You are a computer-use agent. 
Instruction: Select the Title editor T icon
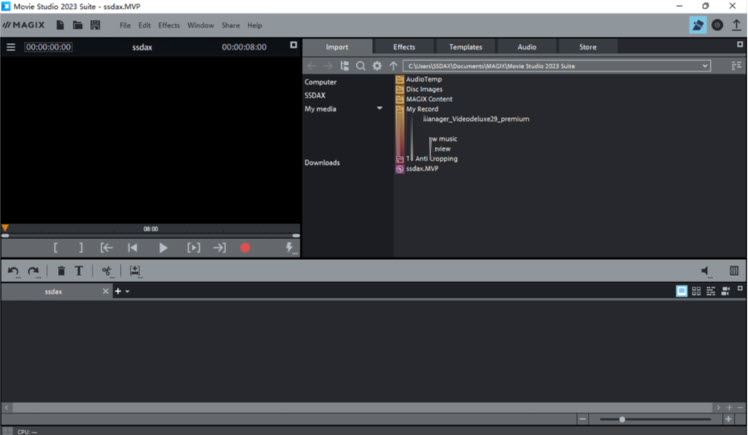[x=79, y=271]
